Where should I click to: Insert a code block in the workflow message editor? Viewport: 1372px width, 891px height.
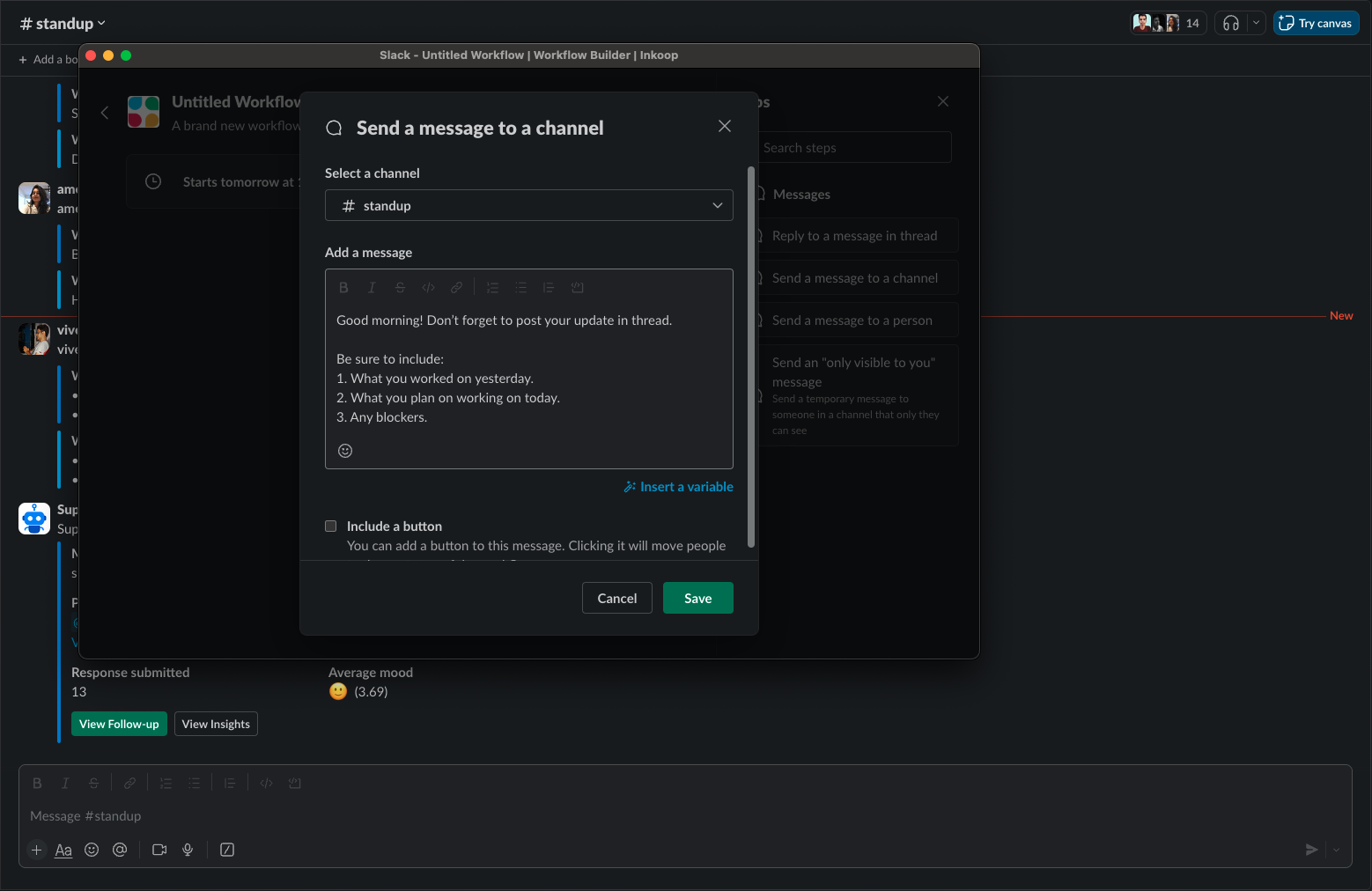[x=578, y=288]
